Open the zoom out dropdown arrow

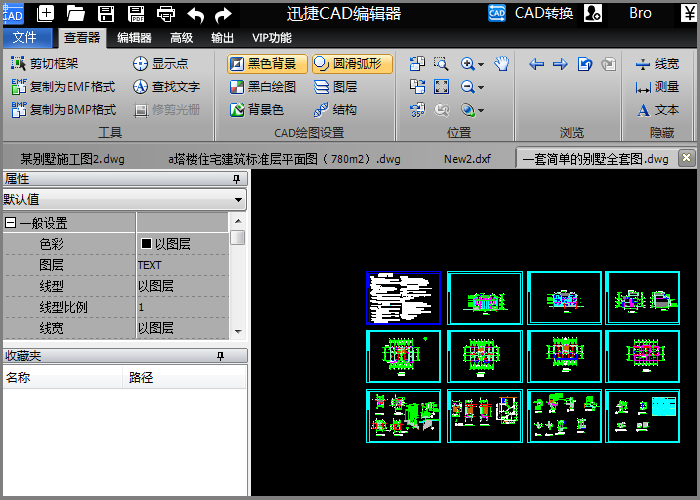[x=481, y=88]
